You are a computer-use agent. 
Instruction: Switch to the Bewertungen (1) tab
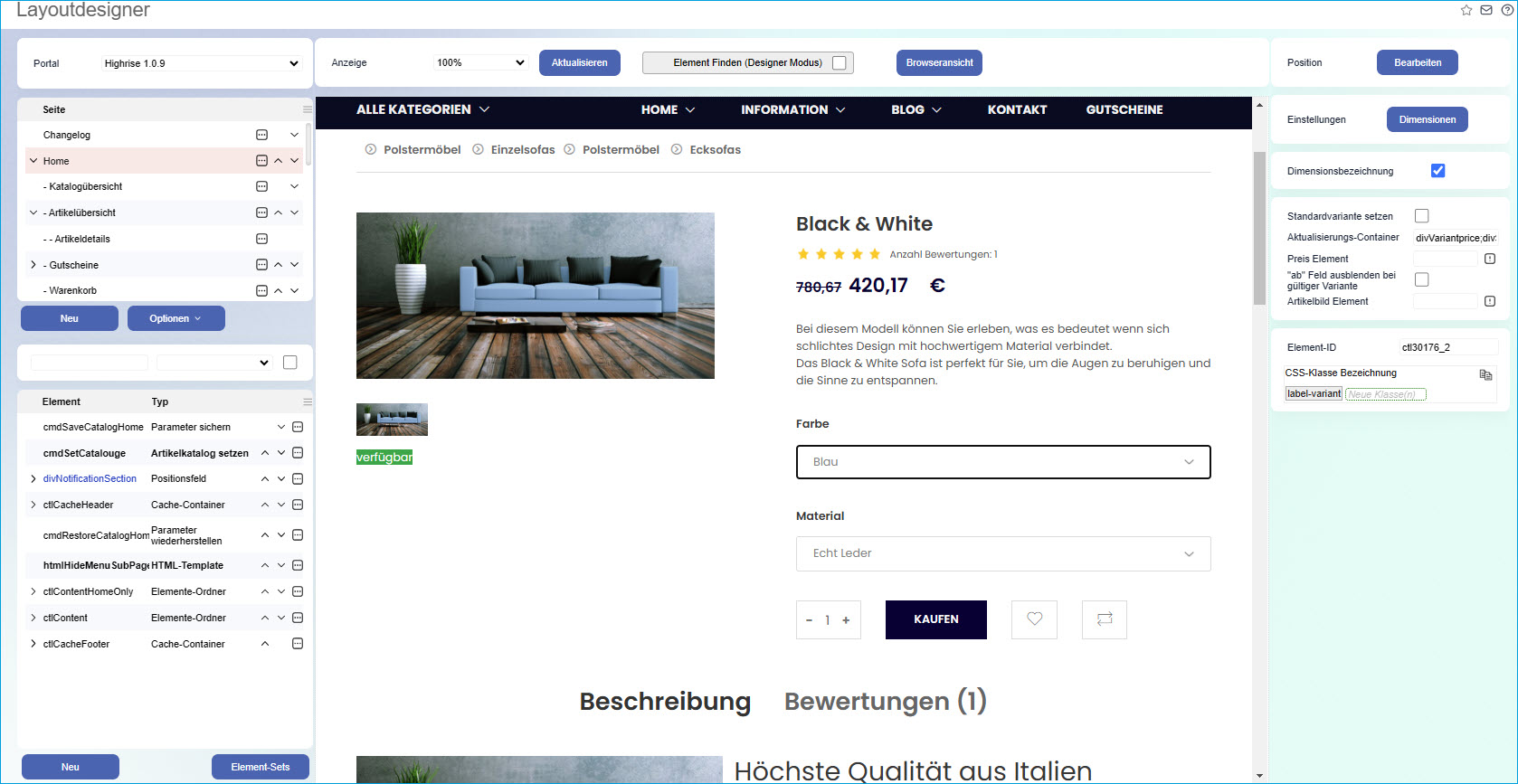(885, 702)
